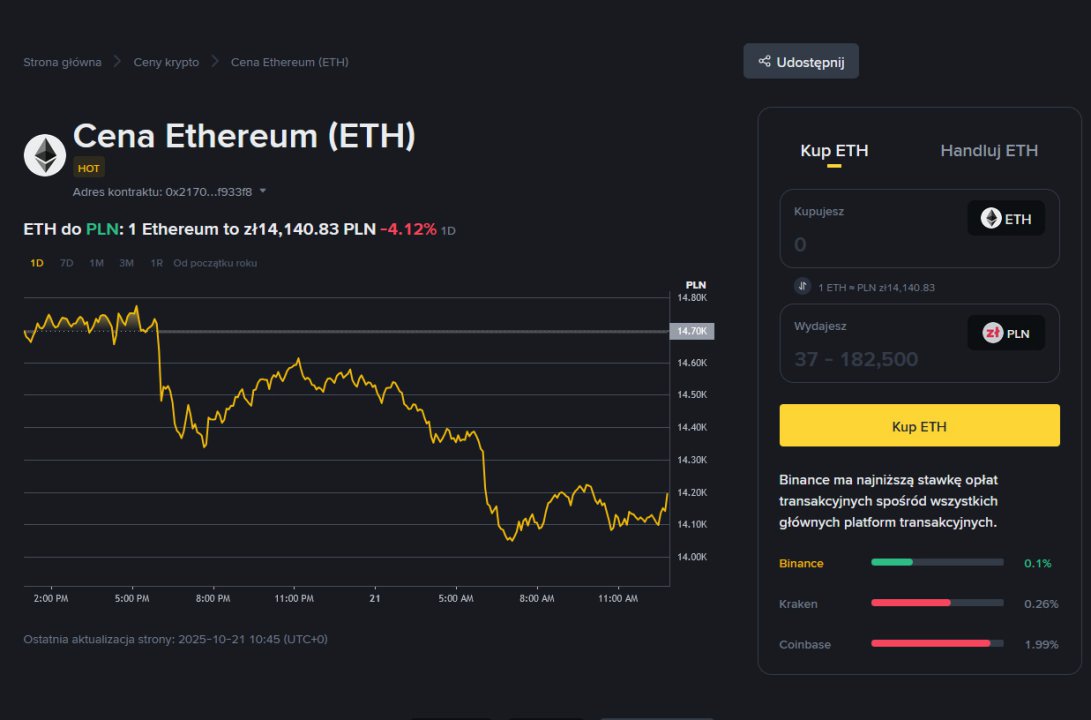The height and width of the screenshot is (720, 1091).
Task: Select the 'Od początku roku' range
Action: pos(215,263)
